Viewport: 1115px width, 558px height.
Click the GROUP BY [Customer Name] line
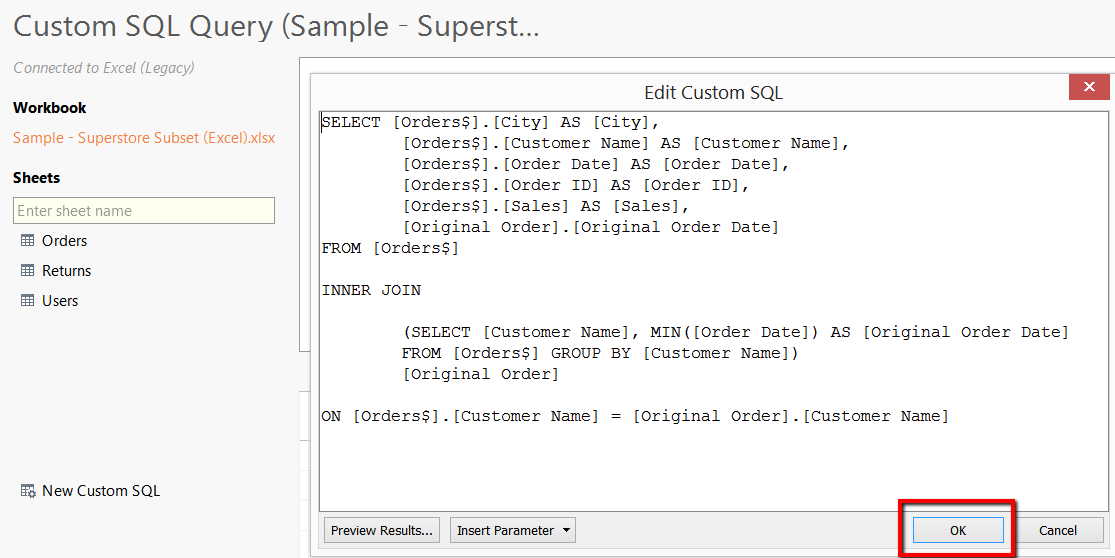(x=600, y=353)
